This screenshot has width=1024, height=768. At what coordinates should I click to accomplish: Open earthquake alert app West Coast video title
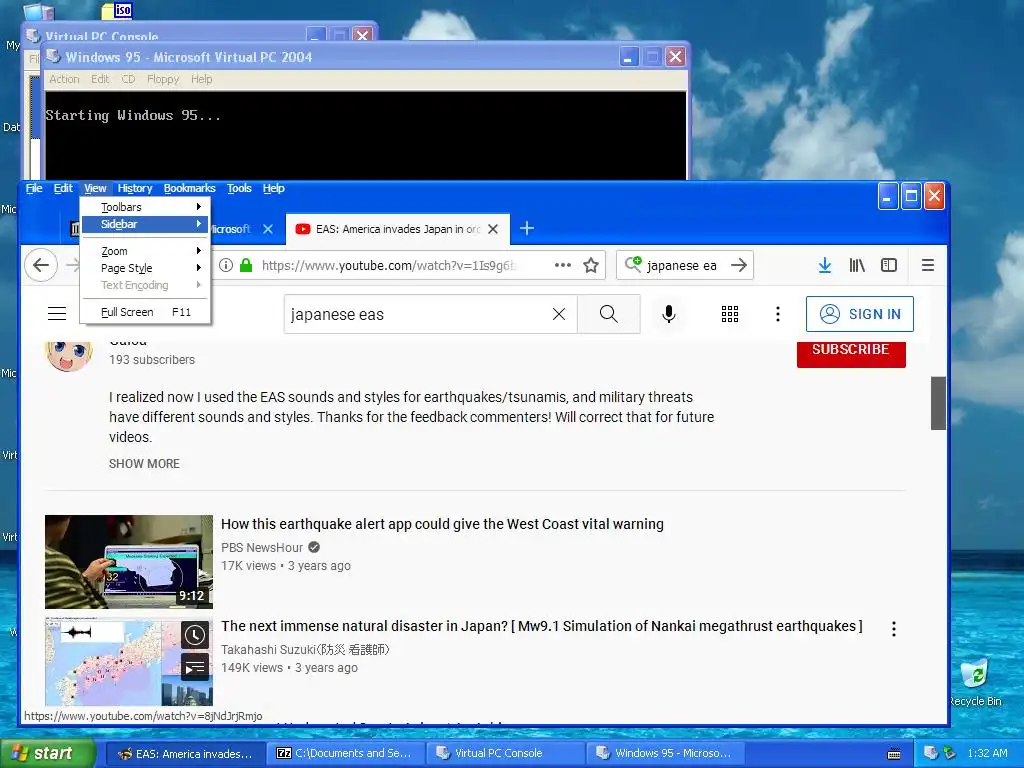pos(442,524)
